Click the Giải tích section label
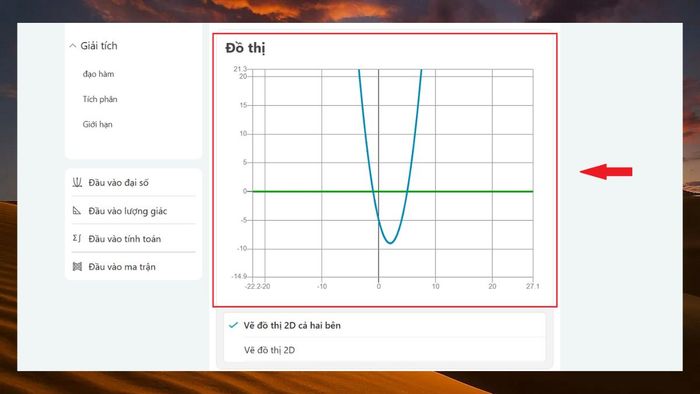The image size is (700, 394). 99,46
